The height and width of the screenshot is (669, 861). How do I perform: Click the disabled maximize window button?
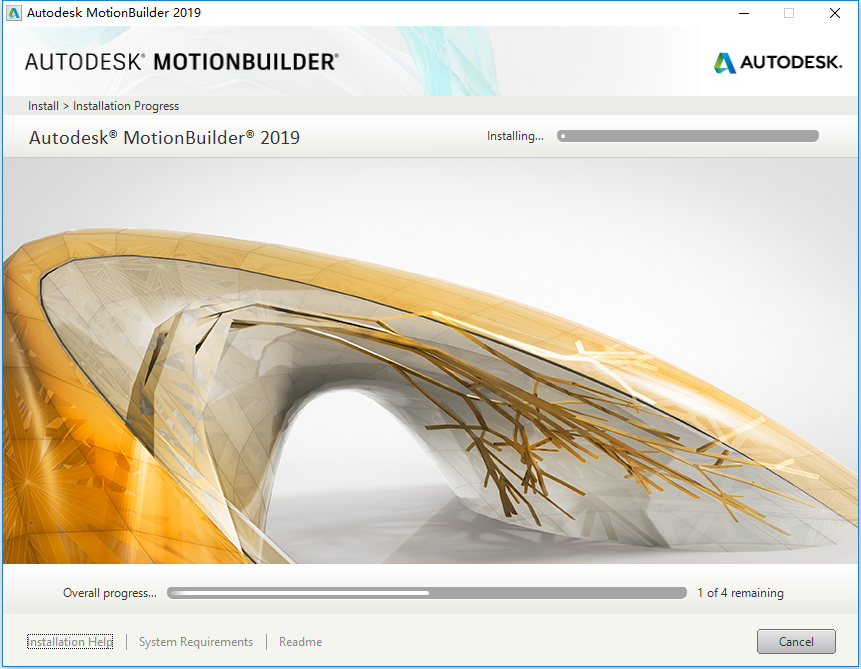pos(789,13)
